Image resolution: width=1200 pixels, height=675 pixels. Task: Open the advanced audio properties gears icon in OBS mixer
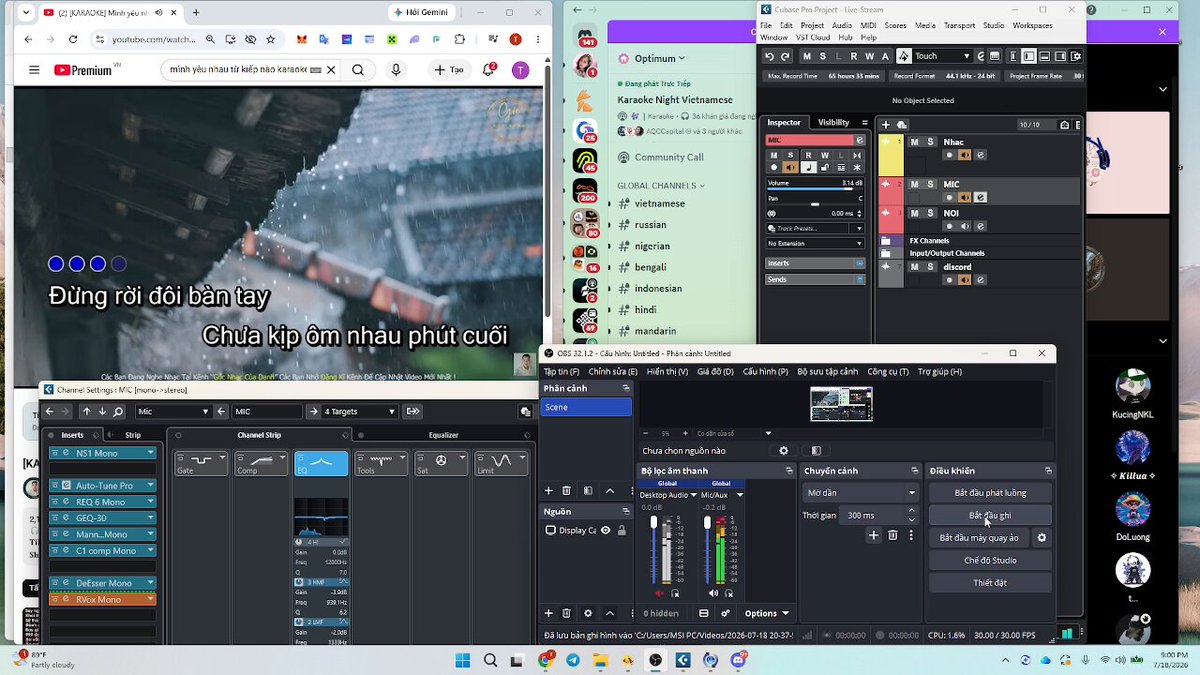click(x=726, y=613)
